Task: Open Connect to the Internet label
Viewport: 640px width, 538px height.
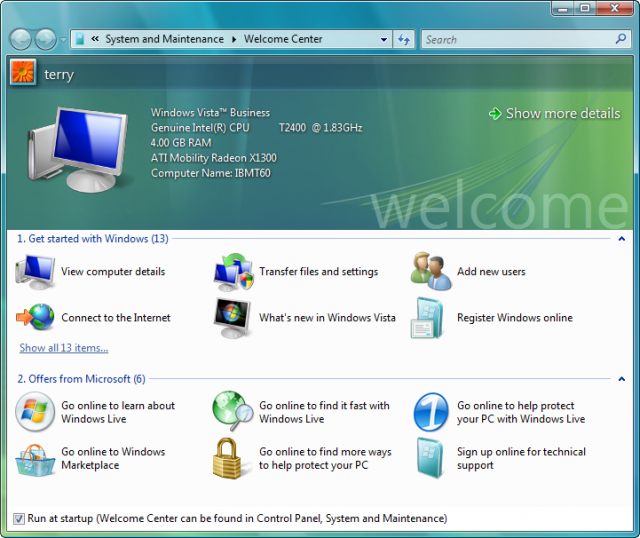Action: (116, 318)
